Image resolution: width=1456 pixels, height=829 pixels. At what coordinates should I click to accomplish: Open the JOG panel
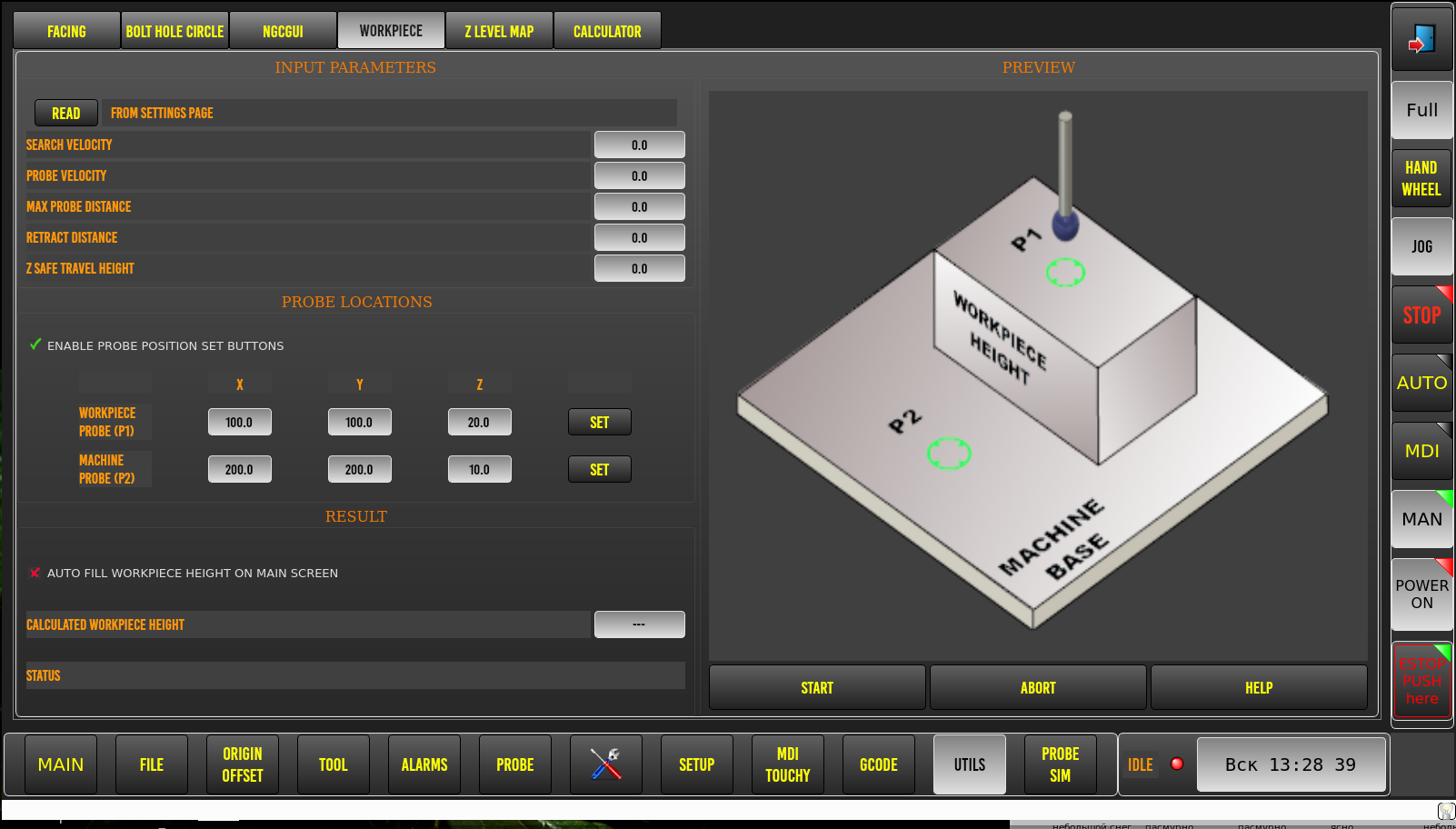pyautogui.click(x=1421, y=246)
